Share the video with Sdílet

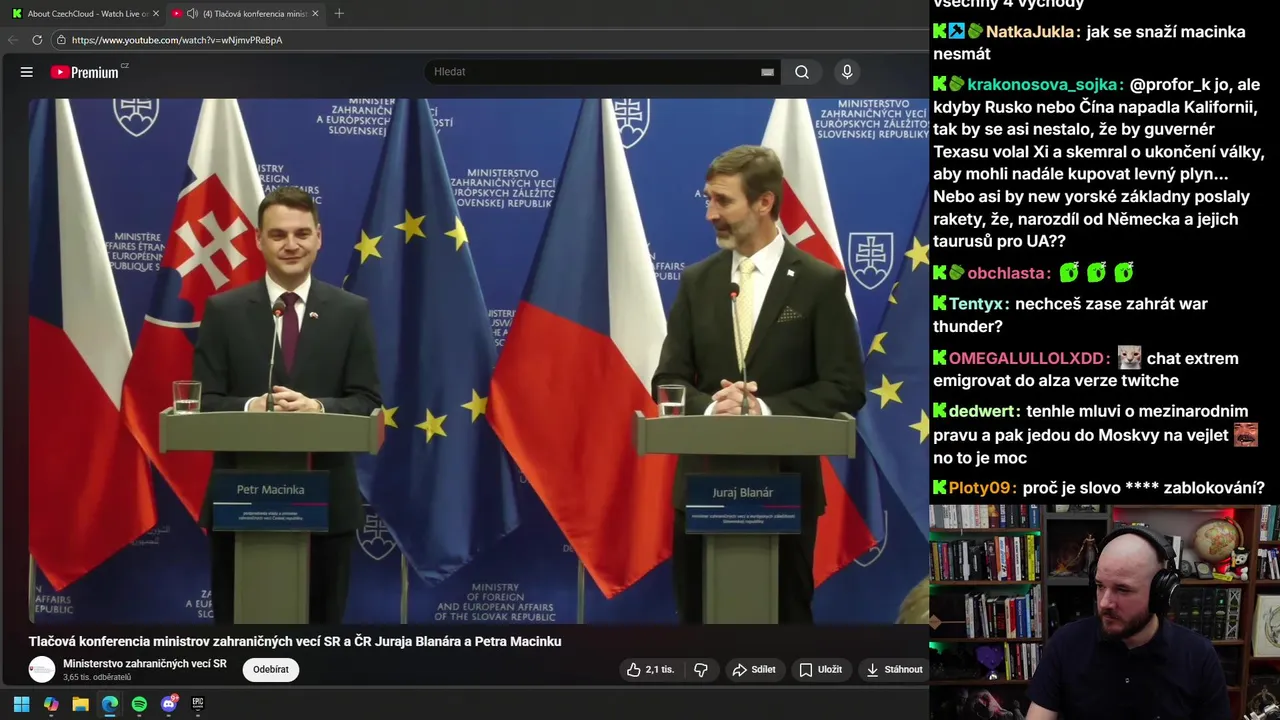754,670
